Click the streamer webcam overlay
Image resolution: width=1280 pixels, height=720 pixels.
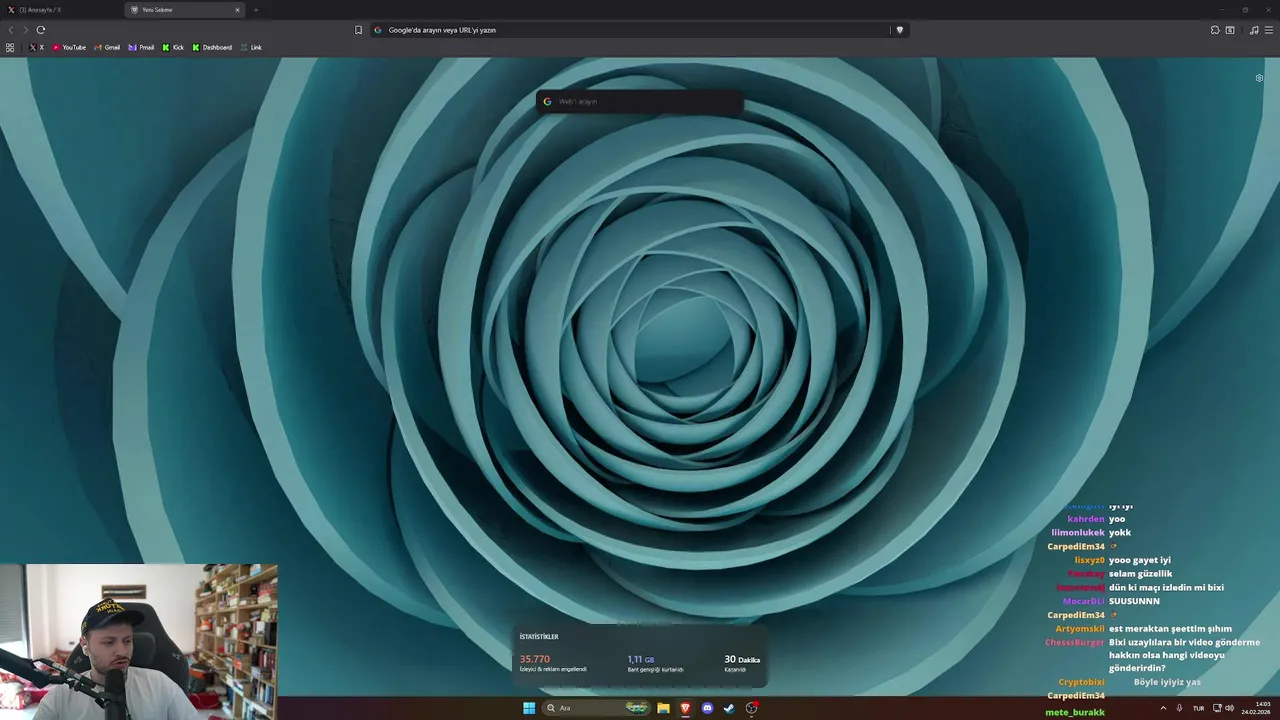(139, 642)
